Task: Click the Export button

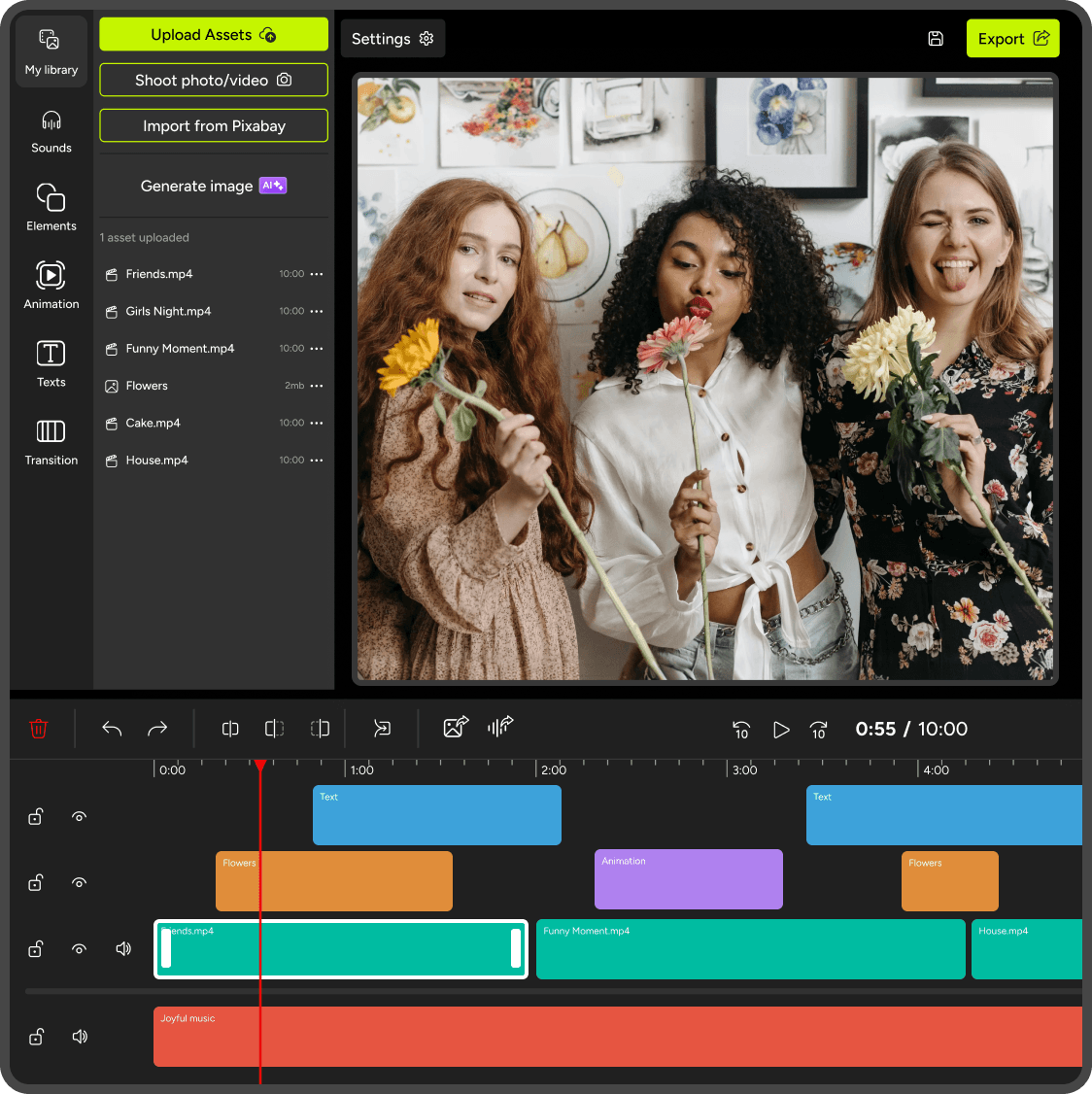Action: [1012, 38]
